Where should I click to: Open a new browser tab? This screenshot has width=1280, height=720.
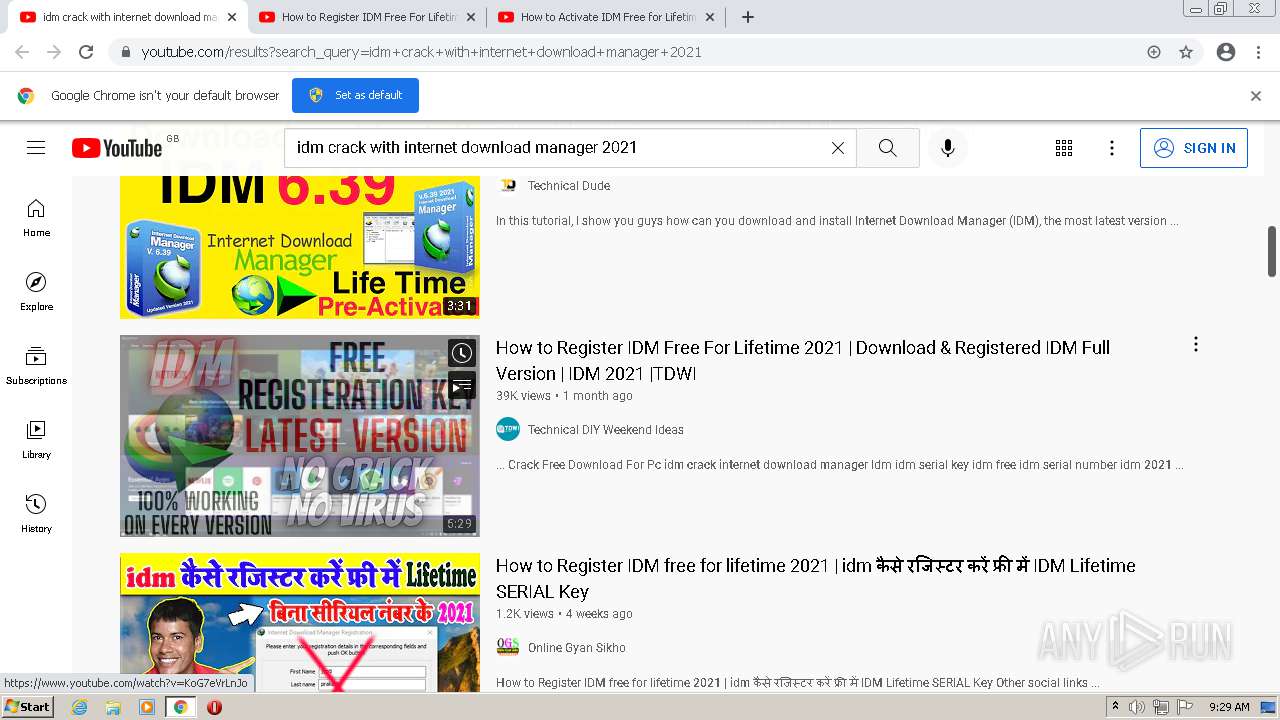pos(748,17)
